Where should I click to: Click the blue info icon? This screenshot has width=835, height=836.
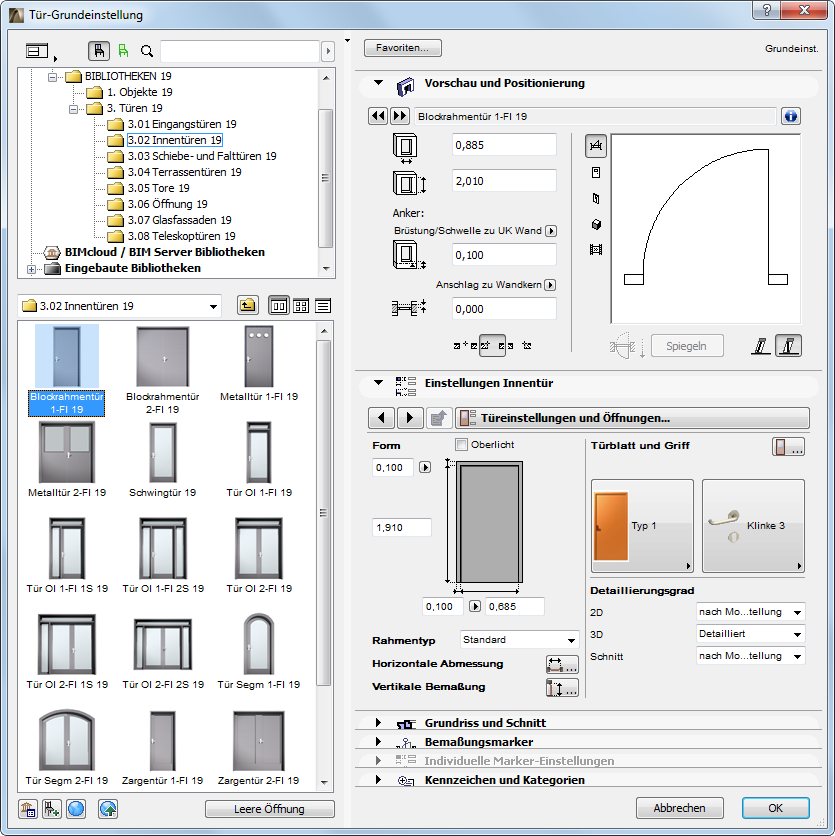tap(791, 116)
